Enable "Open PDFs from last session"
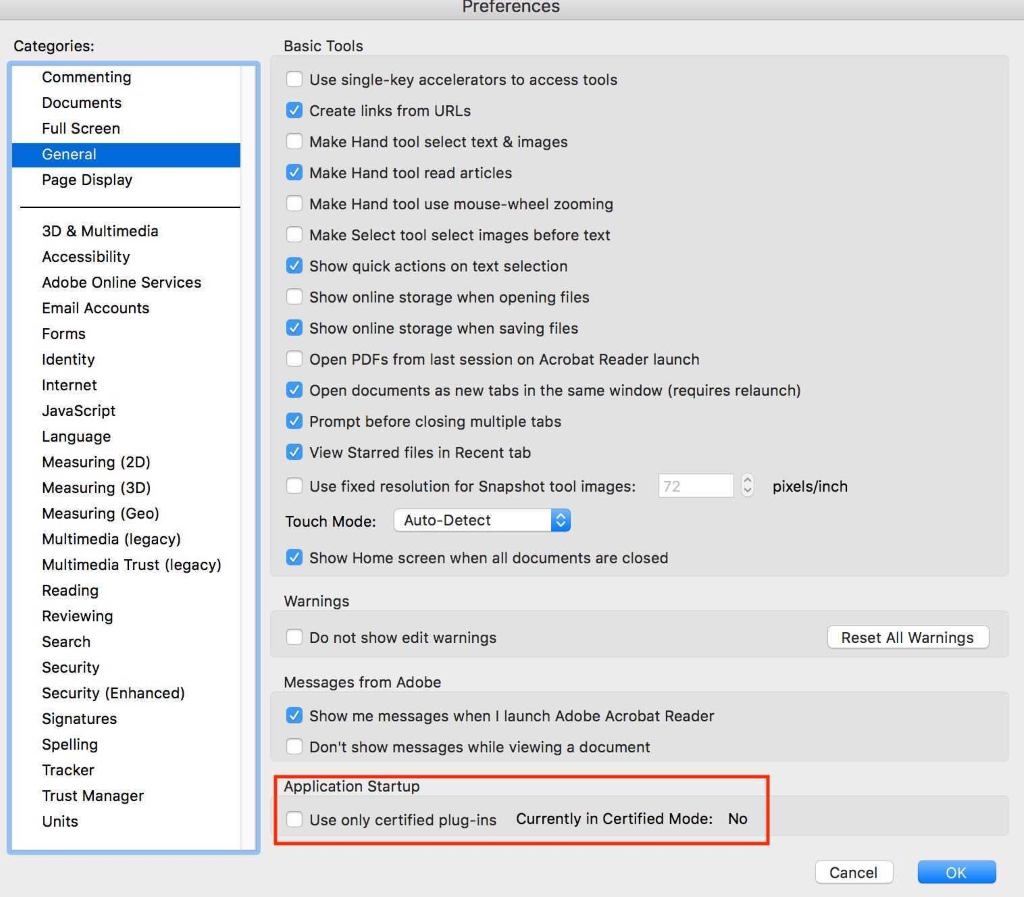Viewport: 1024px width, 897px height. pyautogui.click(x=294, y=359)
